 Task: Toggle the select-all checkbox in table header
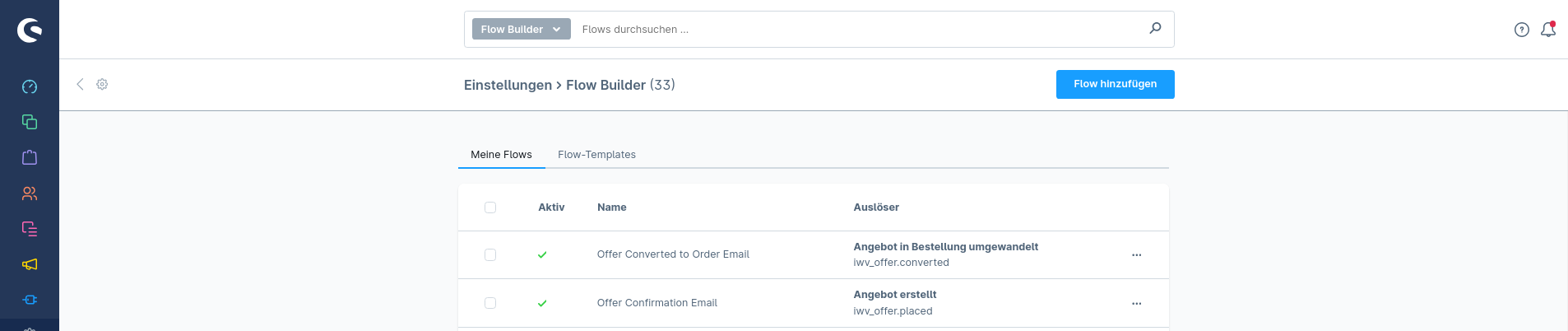pyautogui.click(x=490, y=207)
